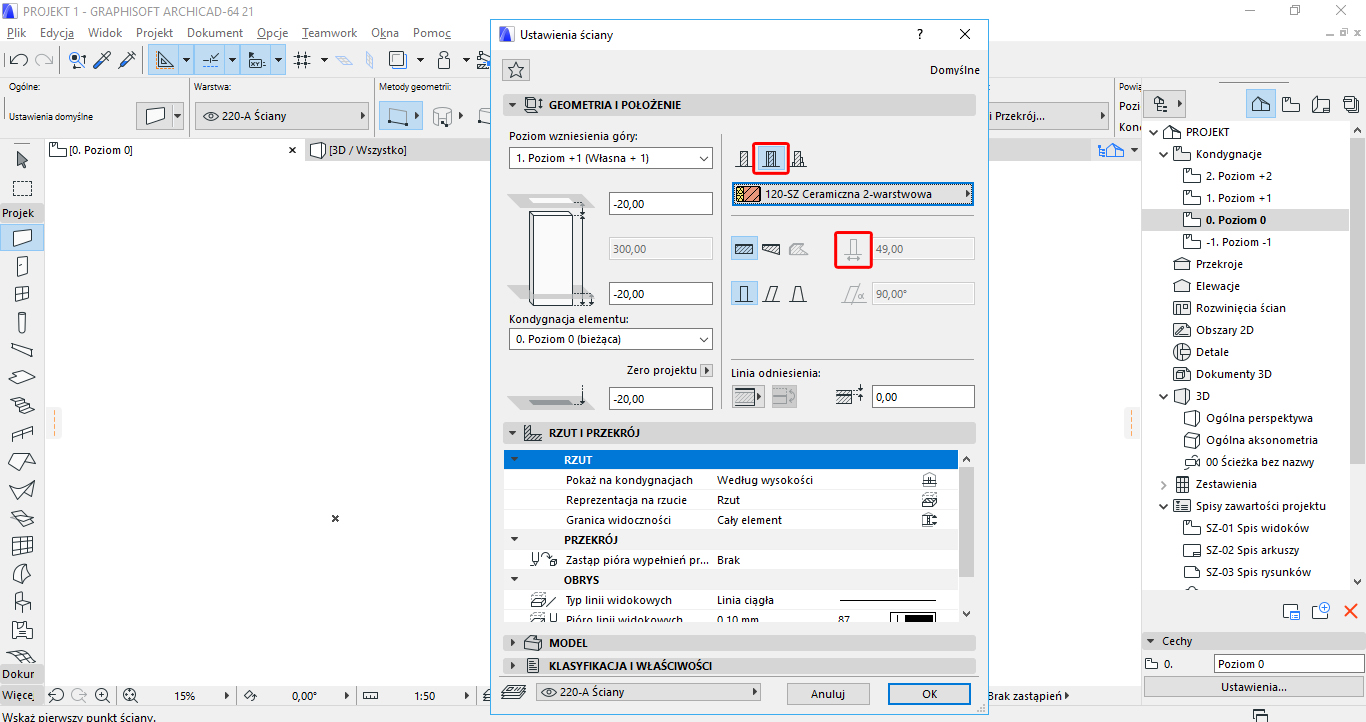
Task: Expand the Model panel
Action: tap(514, 642)
